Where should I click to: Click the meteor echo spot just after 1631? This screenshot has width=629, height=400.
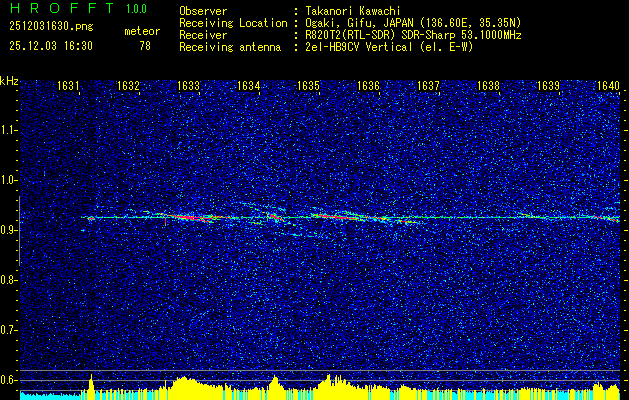91,218
